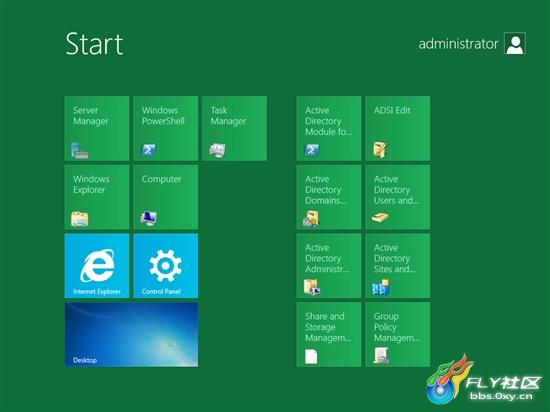Screen dimensions: 550x412
Task: Open the Windows Explorer tile
Action: (x=97, y=197)
